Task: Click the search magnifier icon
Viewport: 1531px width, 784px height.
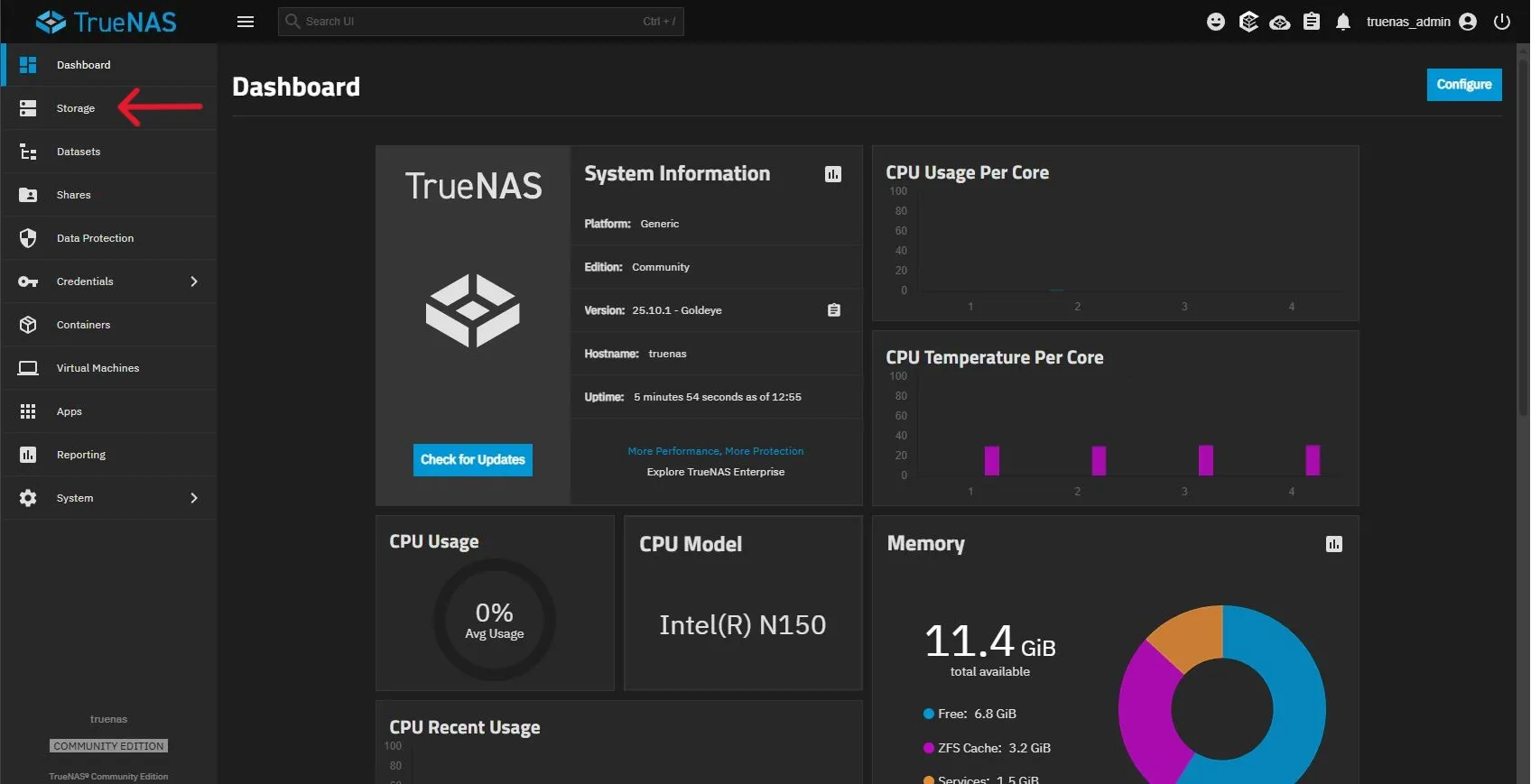Action: pyautogui.click(x=292, y=21)
